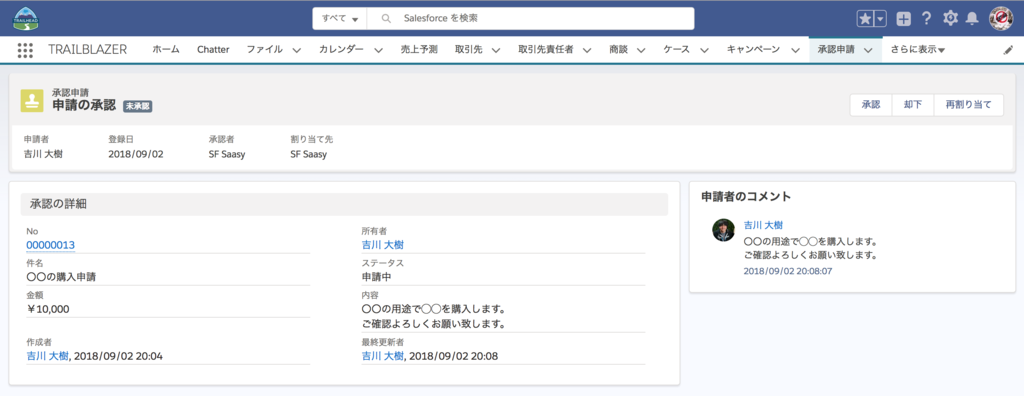This screenshot has width=1024, height=396.
Task: Click the 再割り当て reassign button
Action: pos(968,105)
